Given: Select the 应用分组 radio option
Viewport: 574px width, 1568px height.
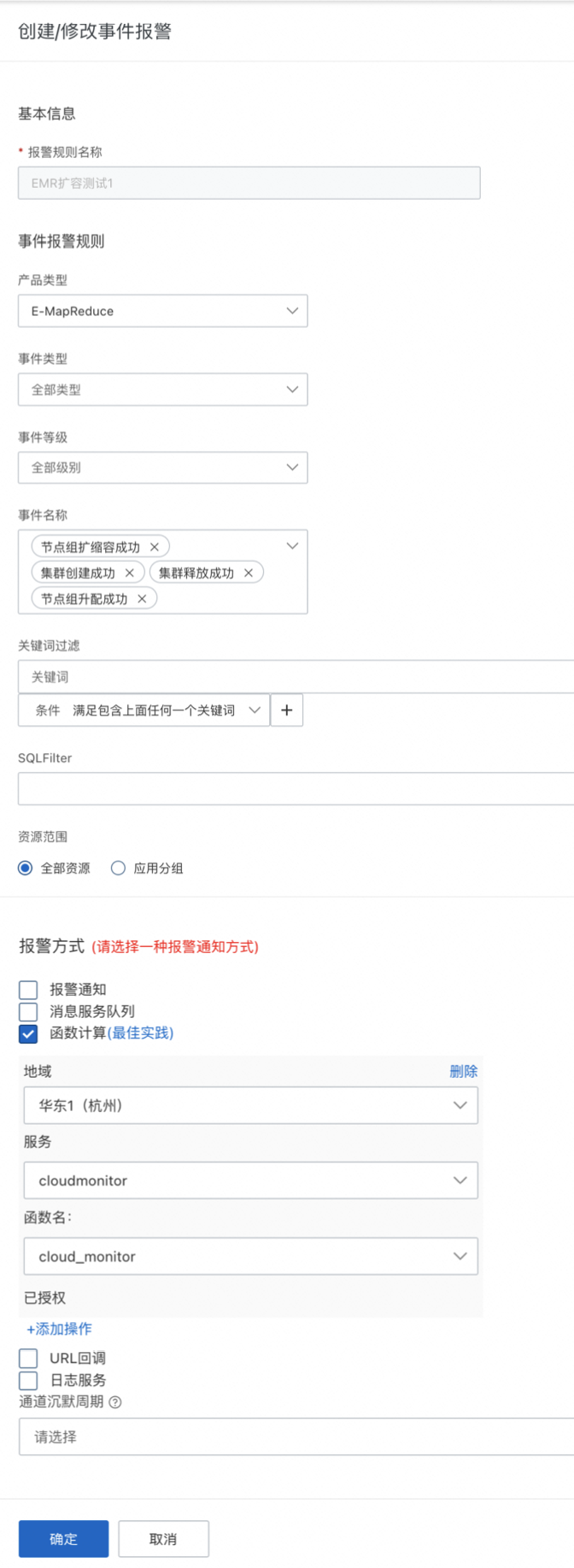Looking at the screenshot, I should pos(119,868).
